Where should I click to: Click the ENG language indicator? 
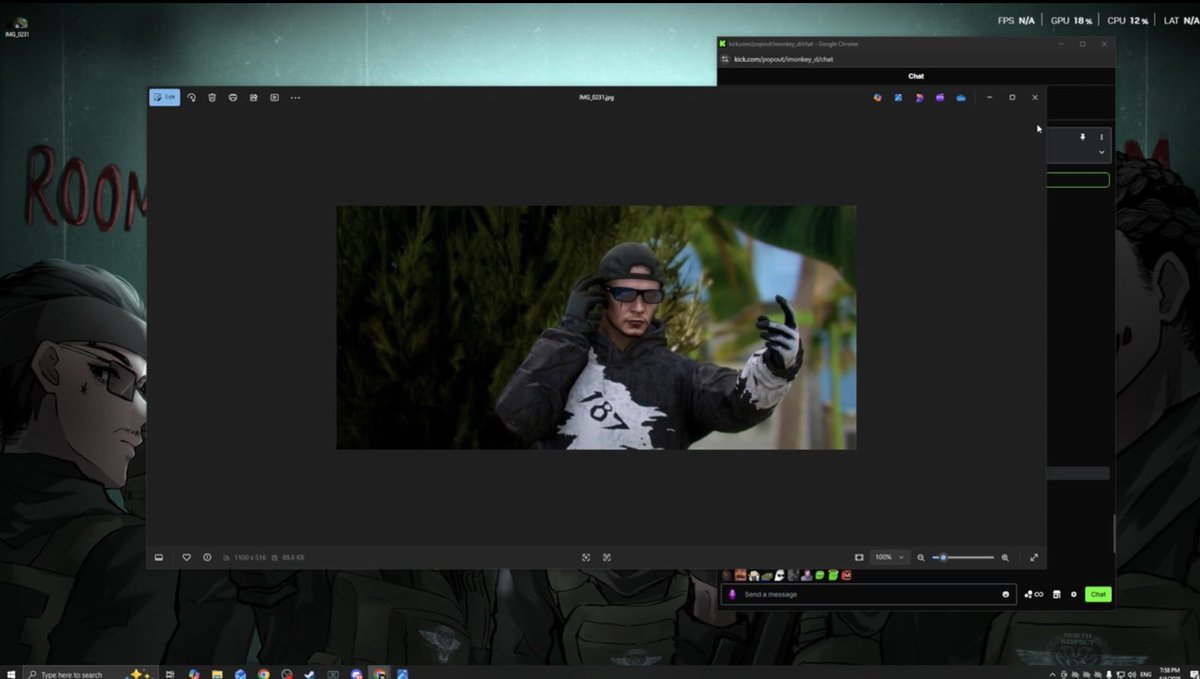click(x=1145, y=674)
